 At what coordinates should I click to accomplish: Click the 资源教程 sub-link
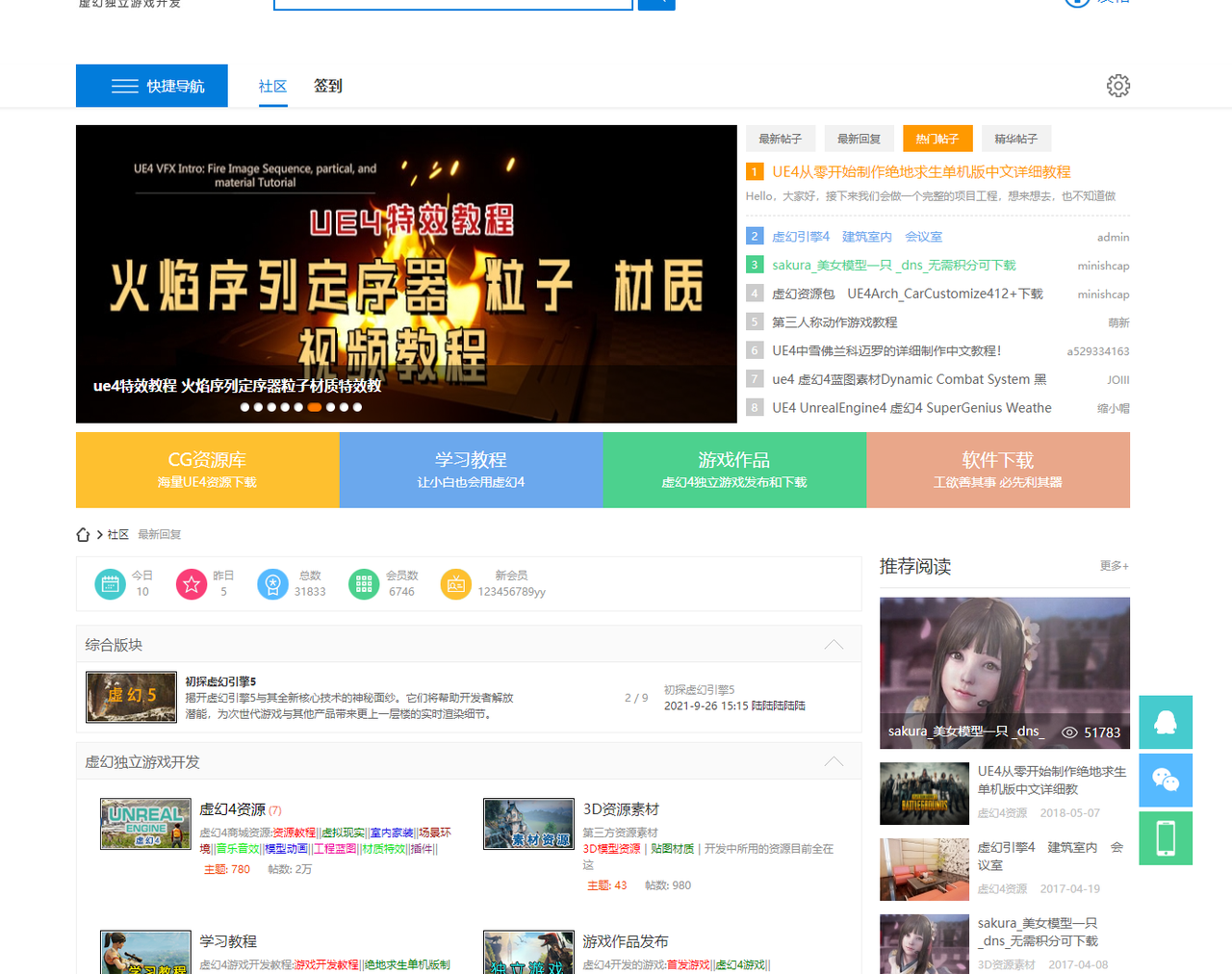[294, 833]
